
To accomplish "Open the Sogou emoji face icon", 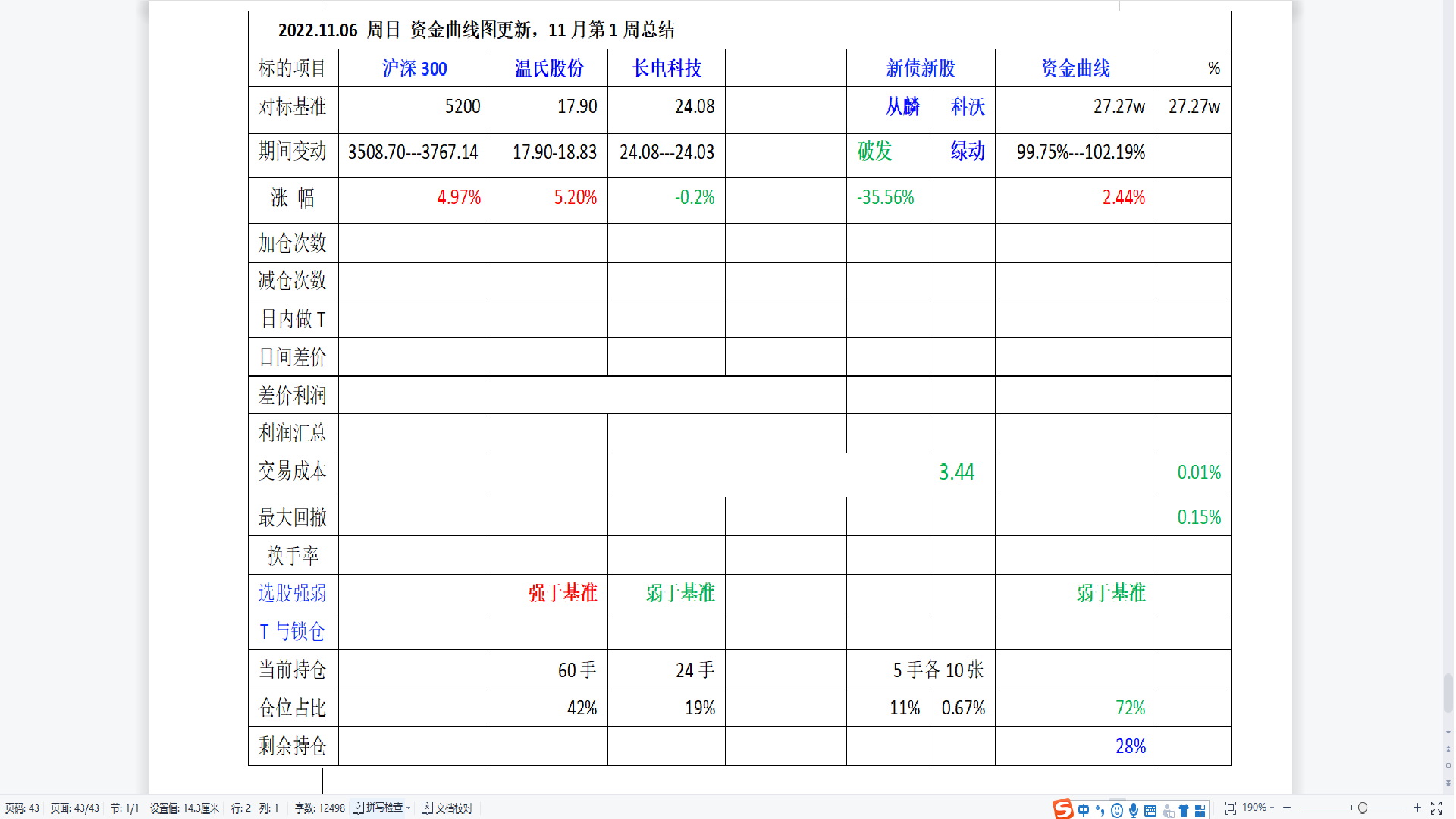I will [x=1117, y=810].
